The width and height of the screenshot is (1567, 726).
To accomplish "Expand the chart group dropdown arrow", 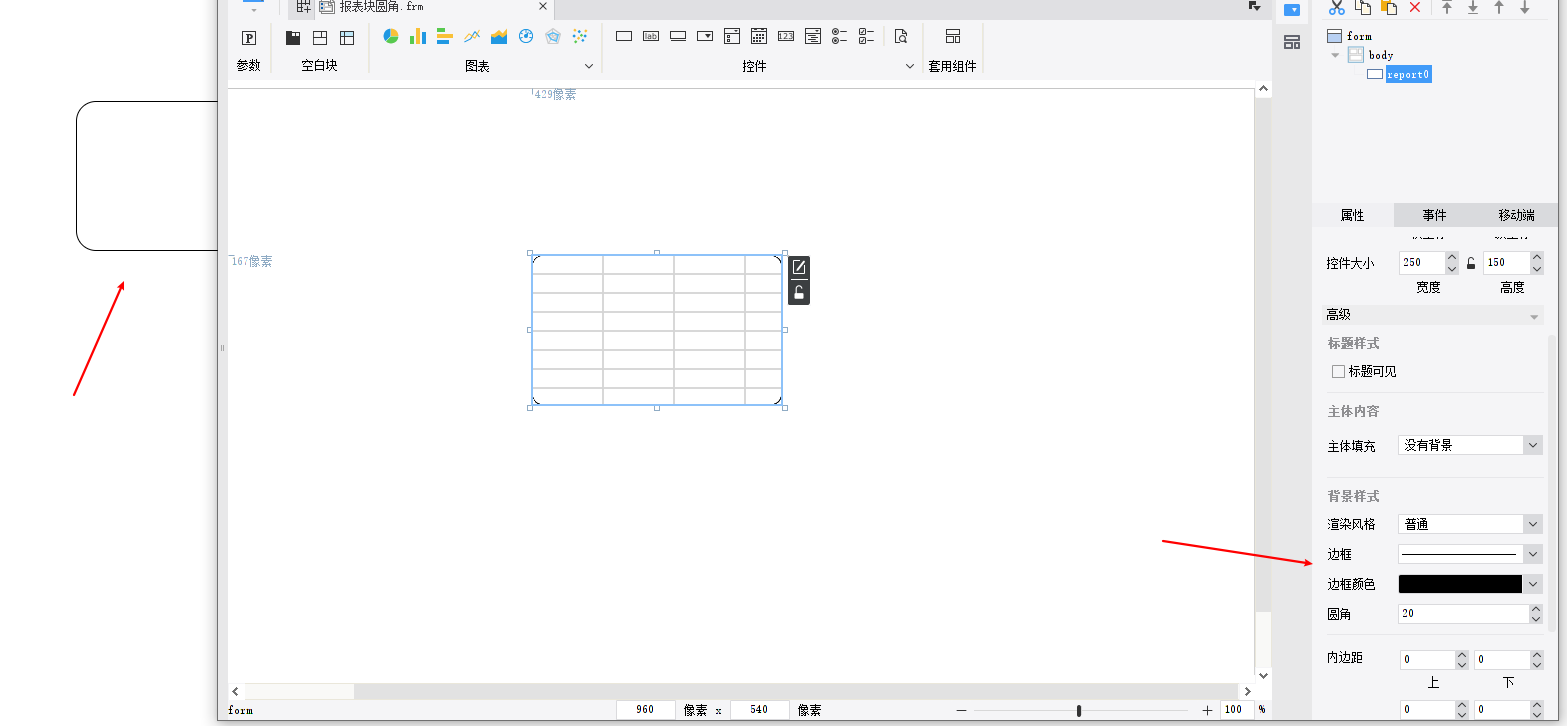I will (x=588, y=66).
